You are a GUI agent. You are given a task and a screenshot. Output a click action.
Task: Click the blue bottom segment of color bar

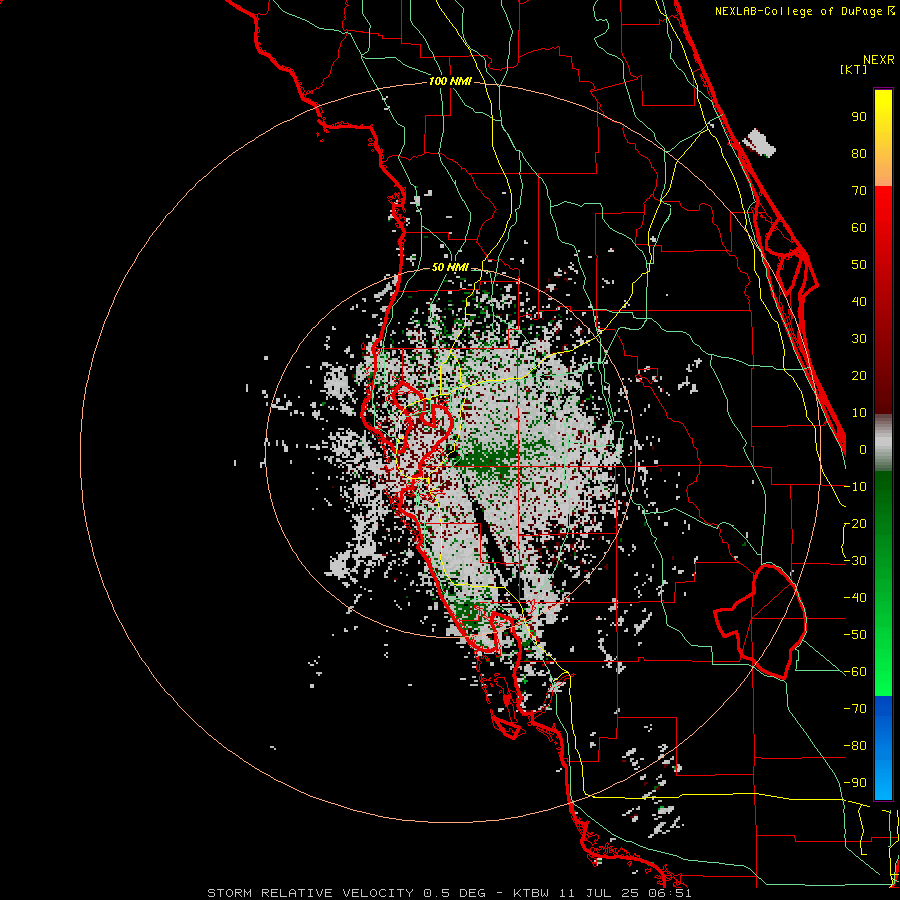883,748
